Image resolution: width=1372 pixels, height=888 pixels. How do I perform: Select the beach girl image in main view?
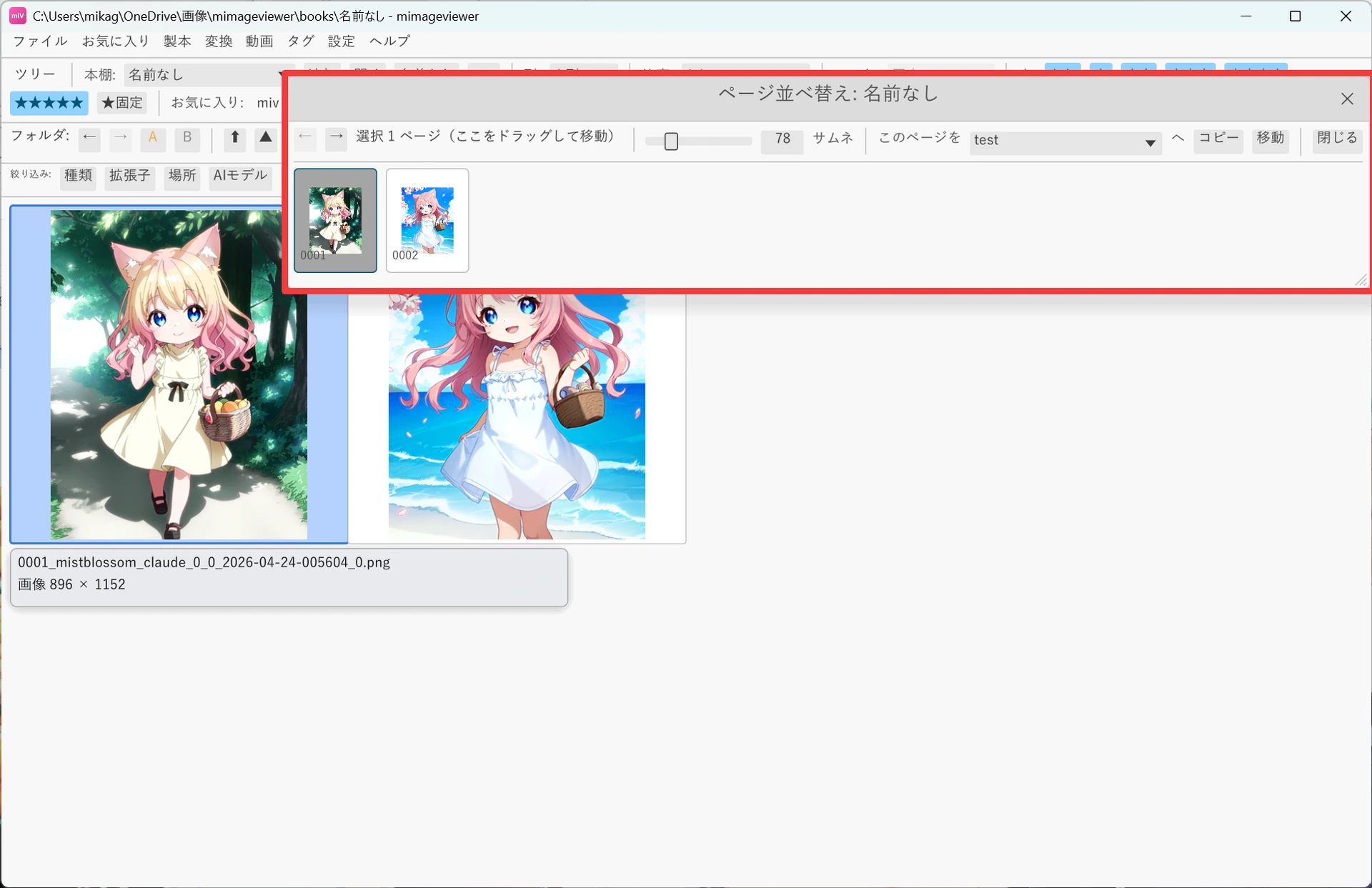(x=517, y=417)
